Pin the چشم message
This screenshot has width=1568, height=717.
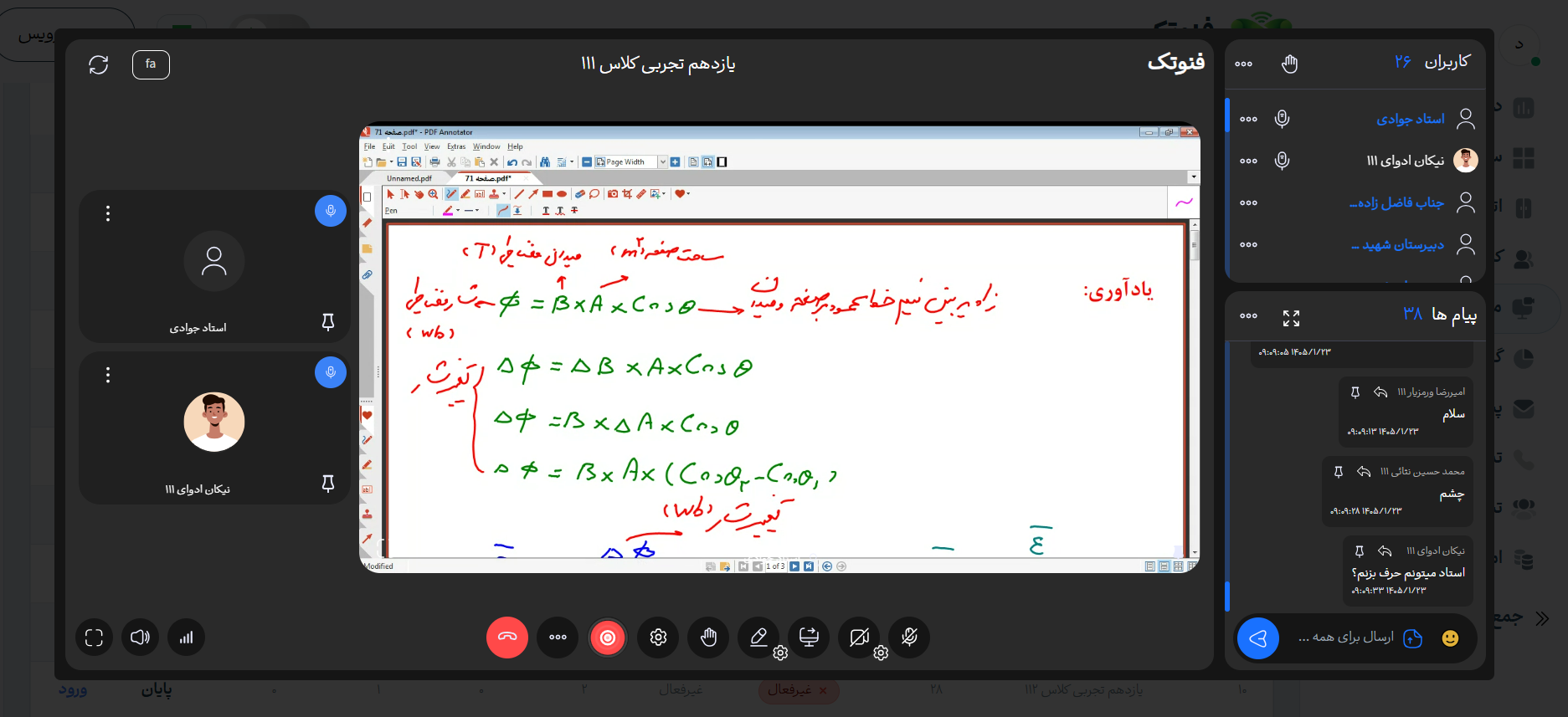coord(1338,472)
